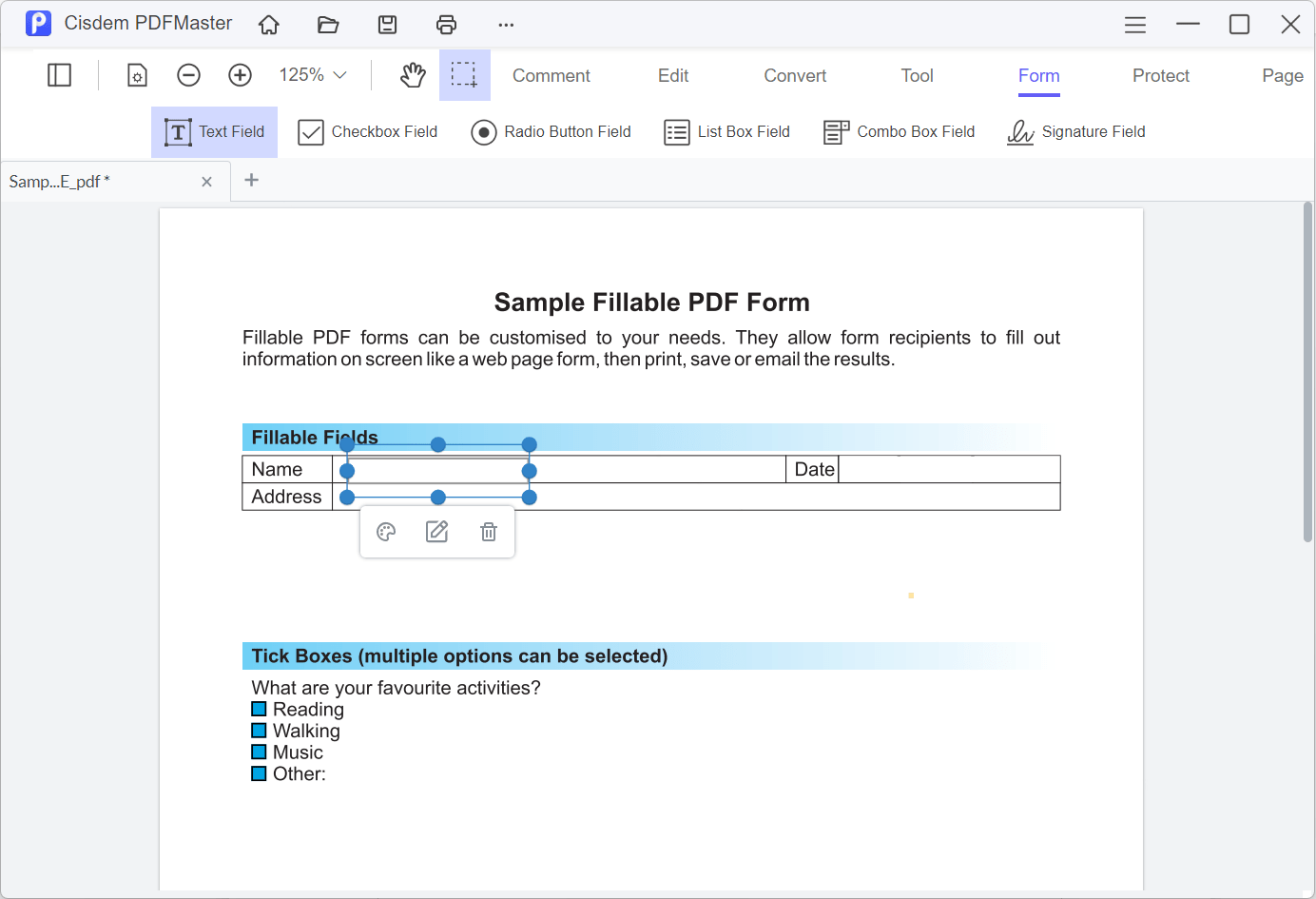Screen dimensions: 1316x899
Task: Open field properties edit icon
Action: [x=437, y=532]
